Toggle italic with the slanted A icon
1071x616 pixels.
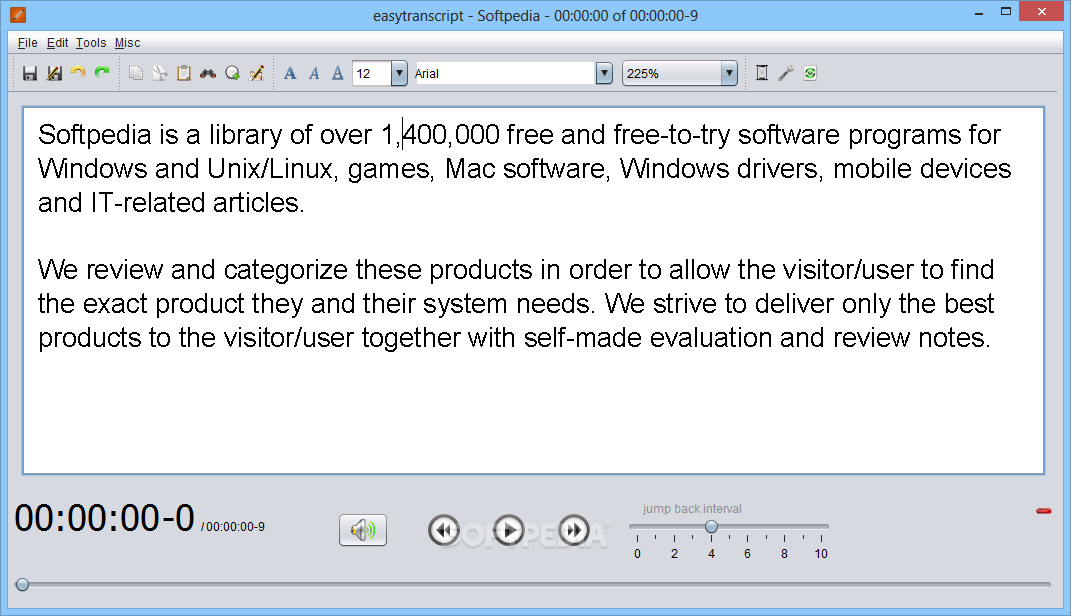pyautogui.click(x=314, y=73)
